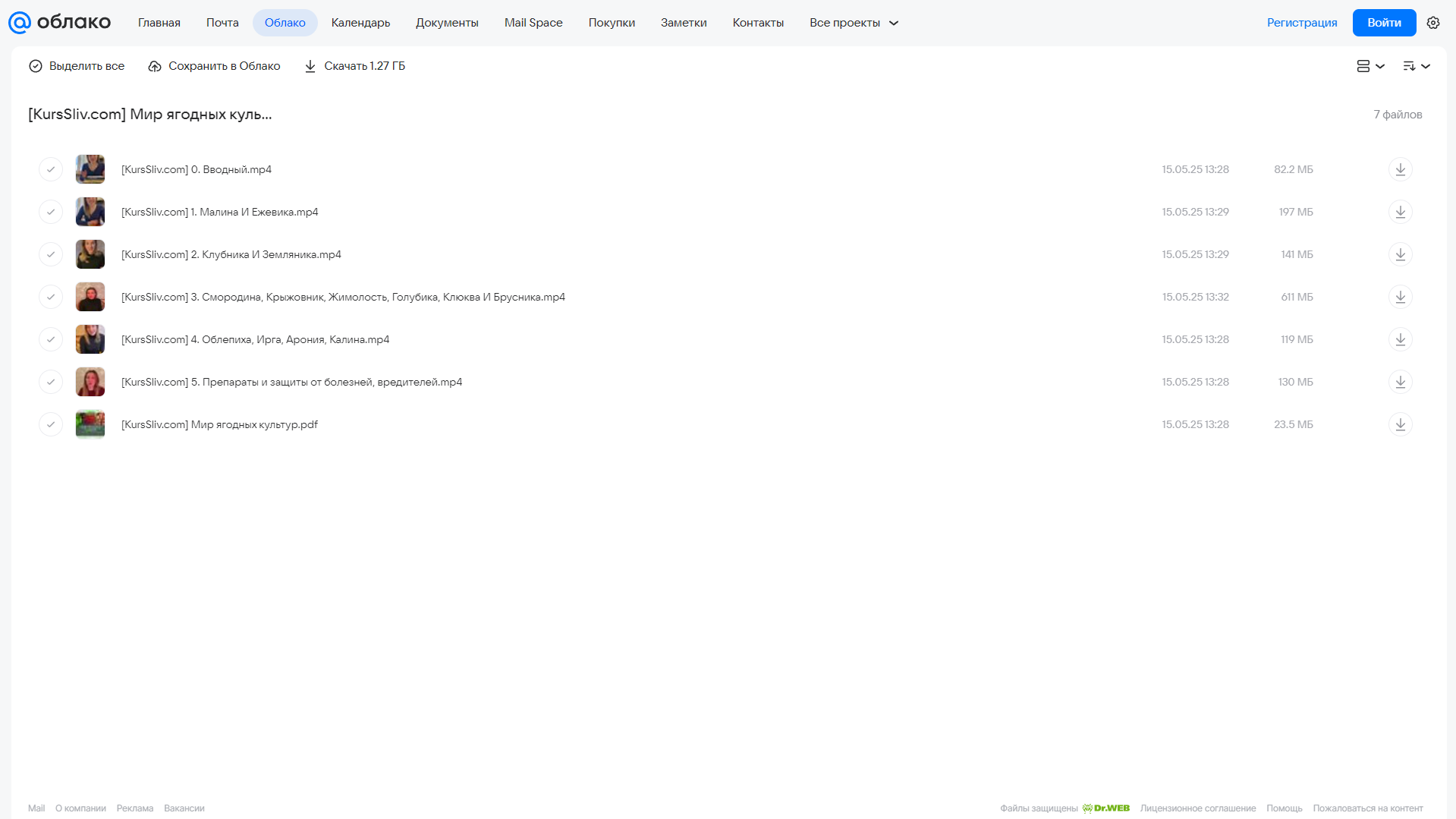This screenshot has width=1456, height=819.
Task: Open thumbnail of Клубника И Земляника video
Action: 90,254
